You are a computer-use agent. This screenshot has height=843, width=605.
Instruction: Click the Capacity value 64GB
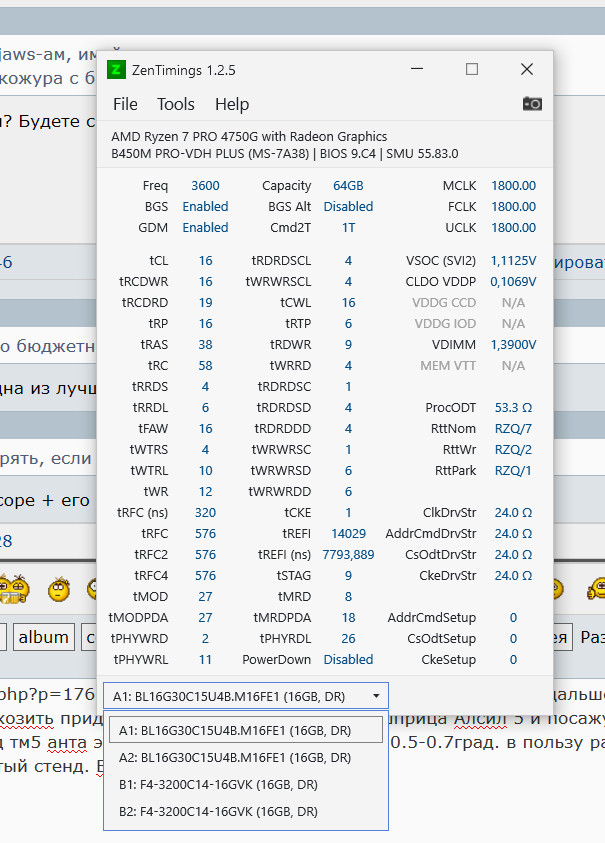coord(348,185)
